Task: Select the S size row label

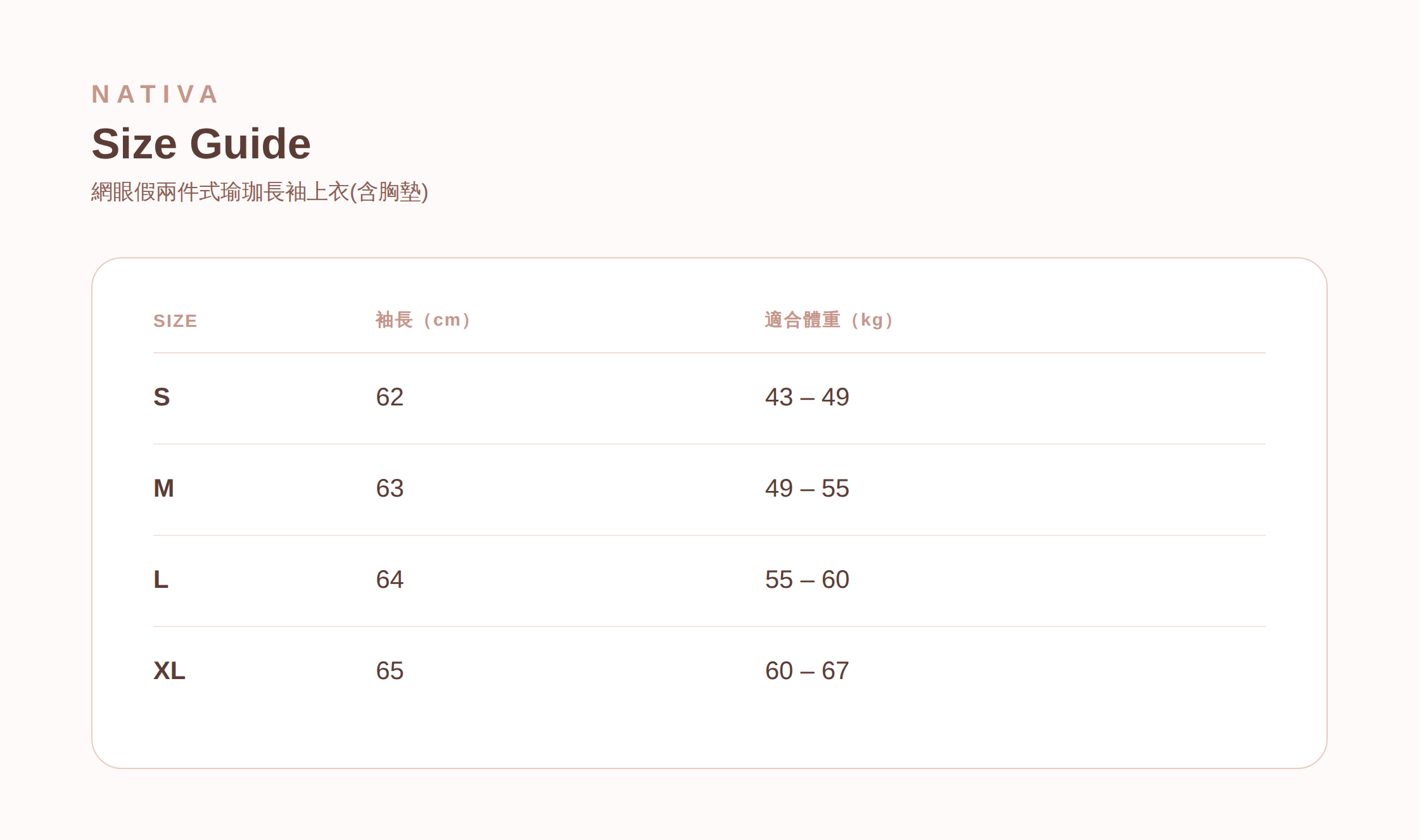Action: [162, 397]
